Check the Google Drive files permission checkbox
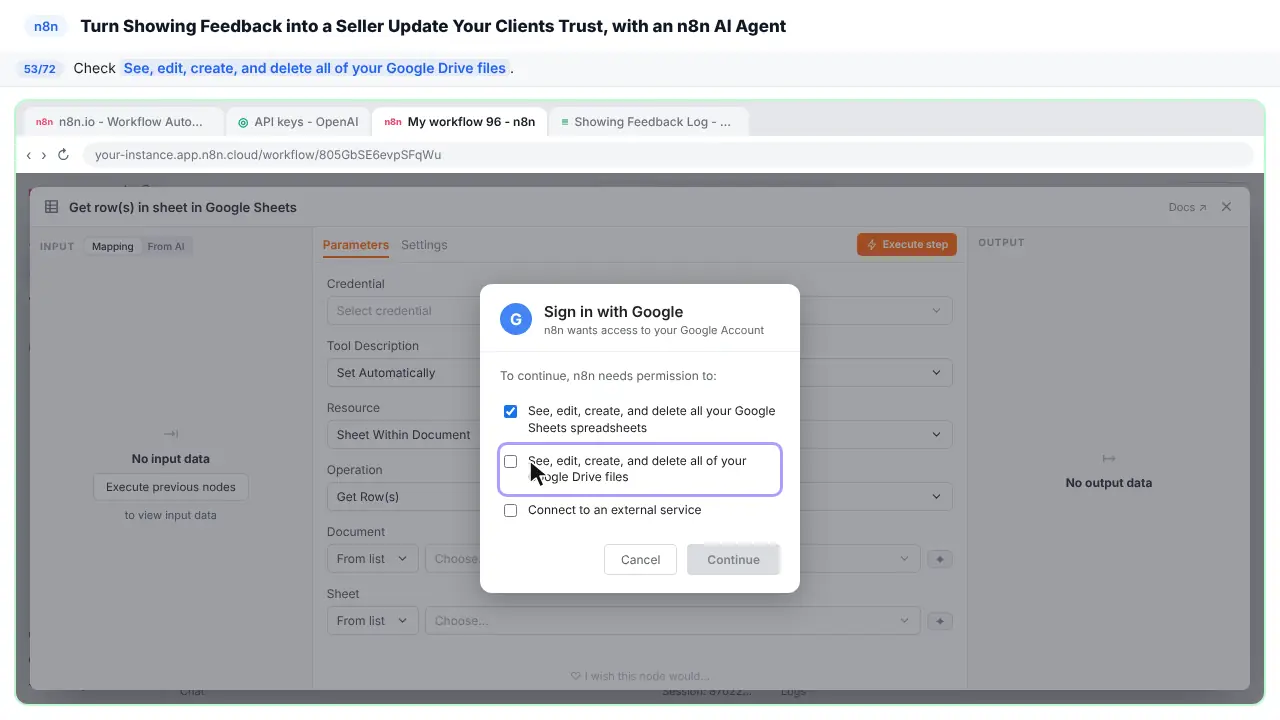The width and height of the screenshot is (1280, 720). click(x=511, y=461)
